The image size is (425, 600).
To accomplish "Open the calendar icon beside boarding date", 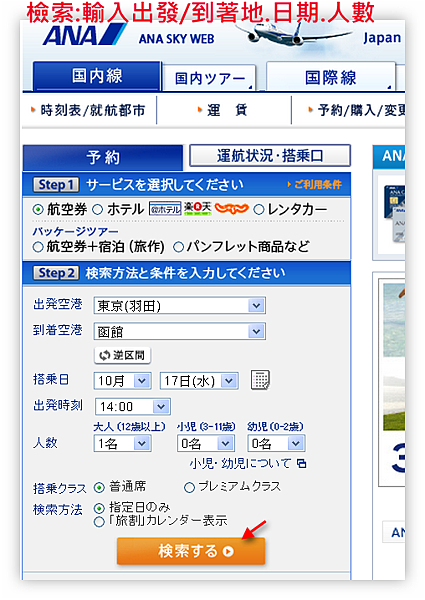I will 260,380.
